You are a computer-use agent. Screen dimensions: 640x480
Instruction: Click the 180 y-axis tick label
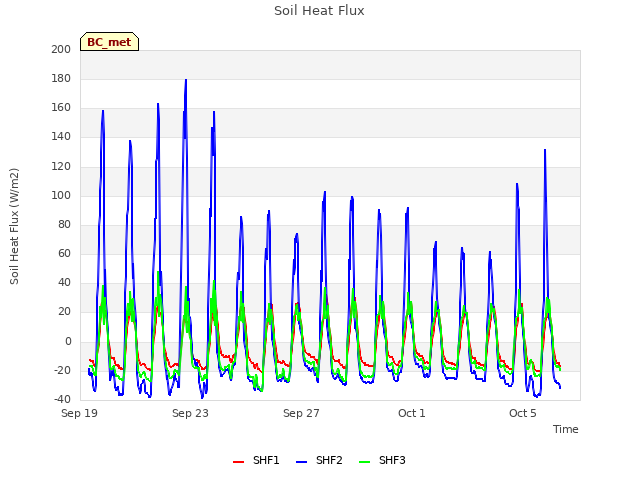coord(61,78)
